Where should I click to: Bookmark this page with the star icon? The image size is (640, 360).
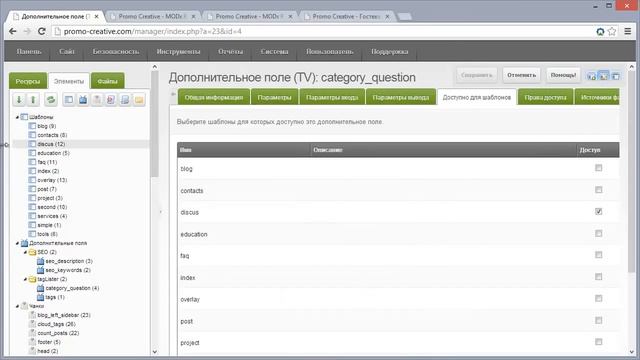(611, 31)
